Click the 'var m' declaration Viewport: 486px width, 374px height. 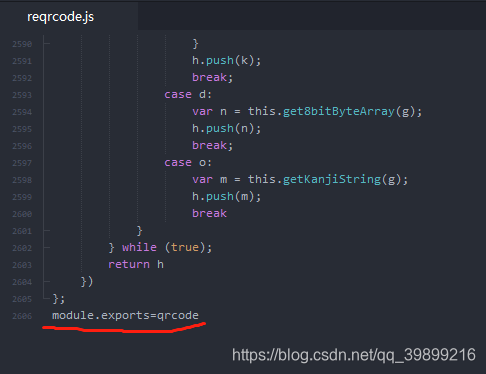click(x=209, y=179)
